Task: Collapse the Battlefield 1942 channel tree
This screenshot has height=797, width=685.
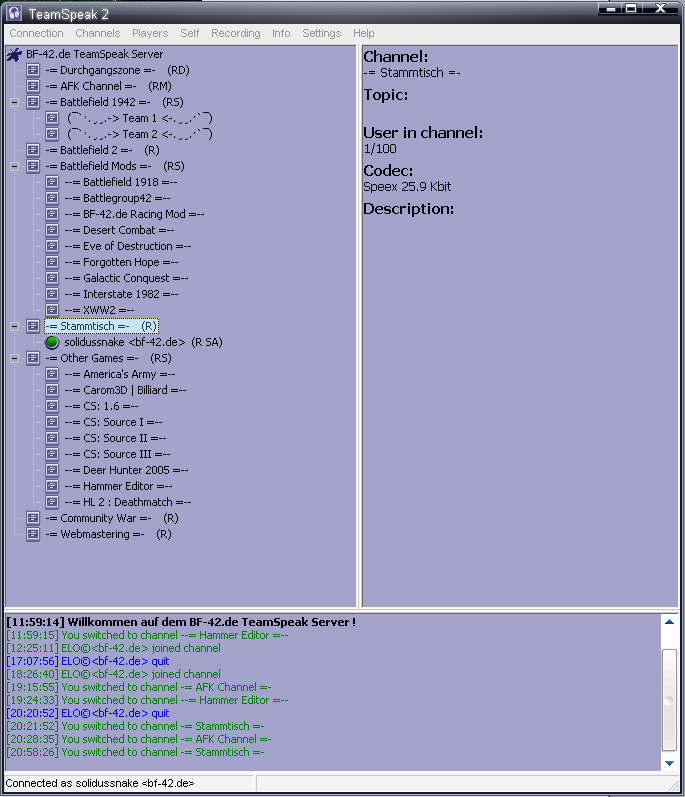Action: tap(15, 102)
